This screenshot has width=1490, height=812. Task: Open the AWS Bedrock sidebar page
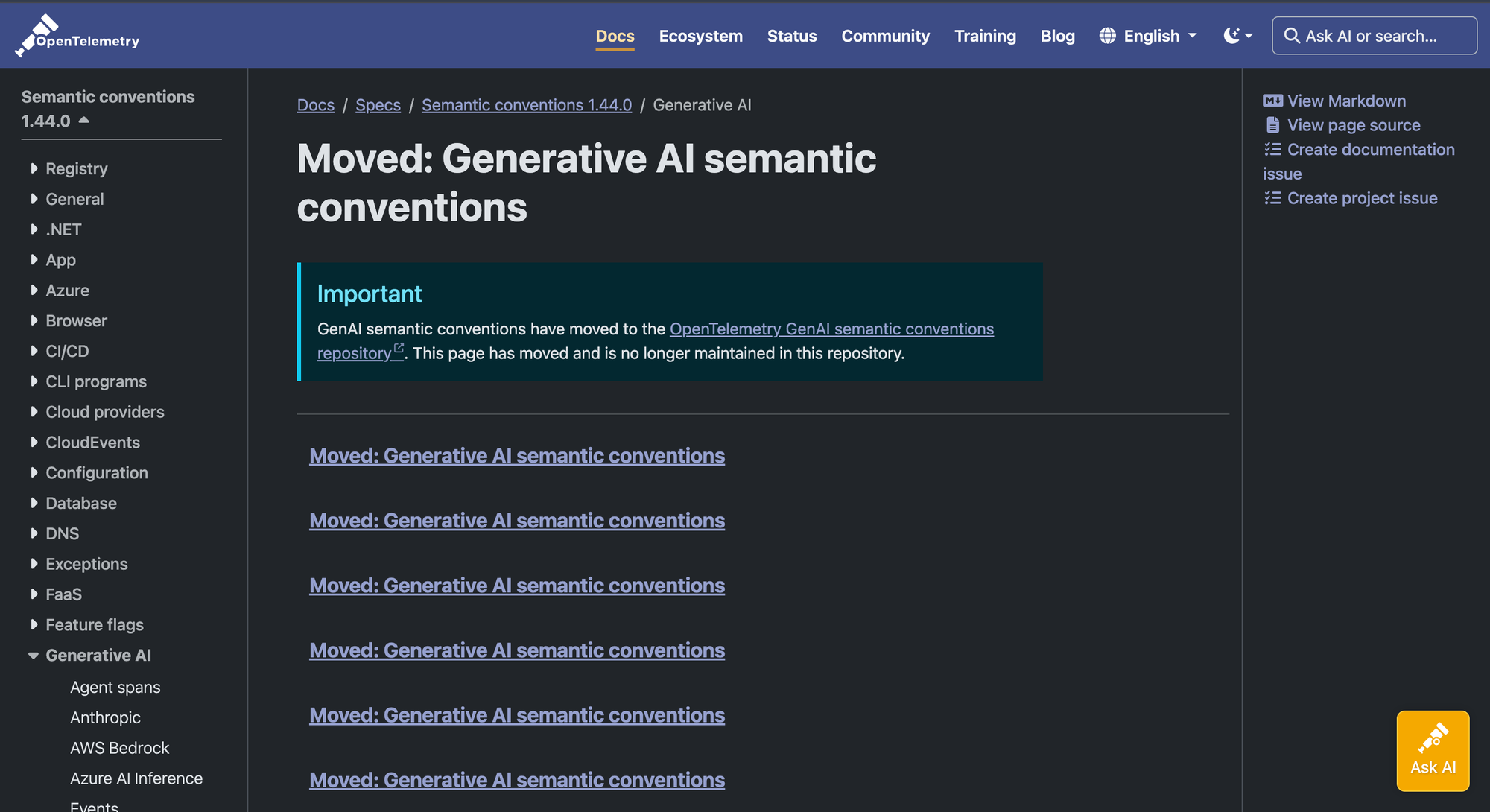pos(120,748)
